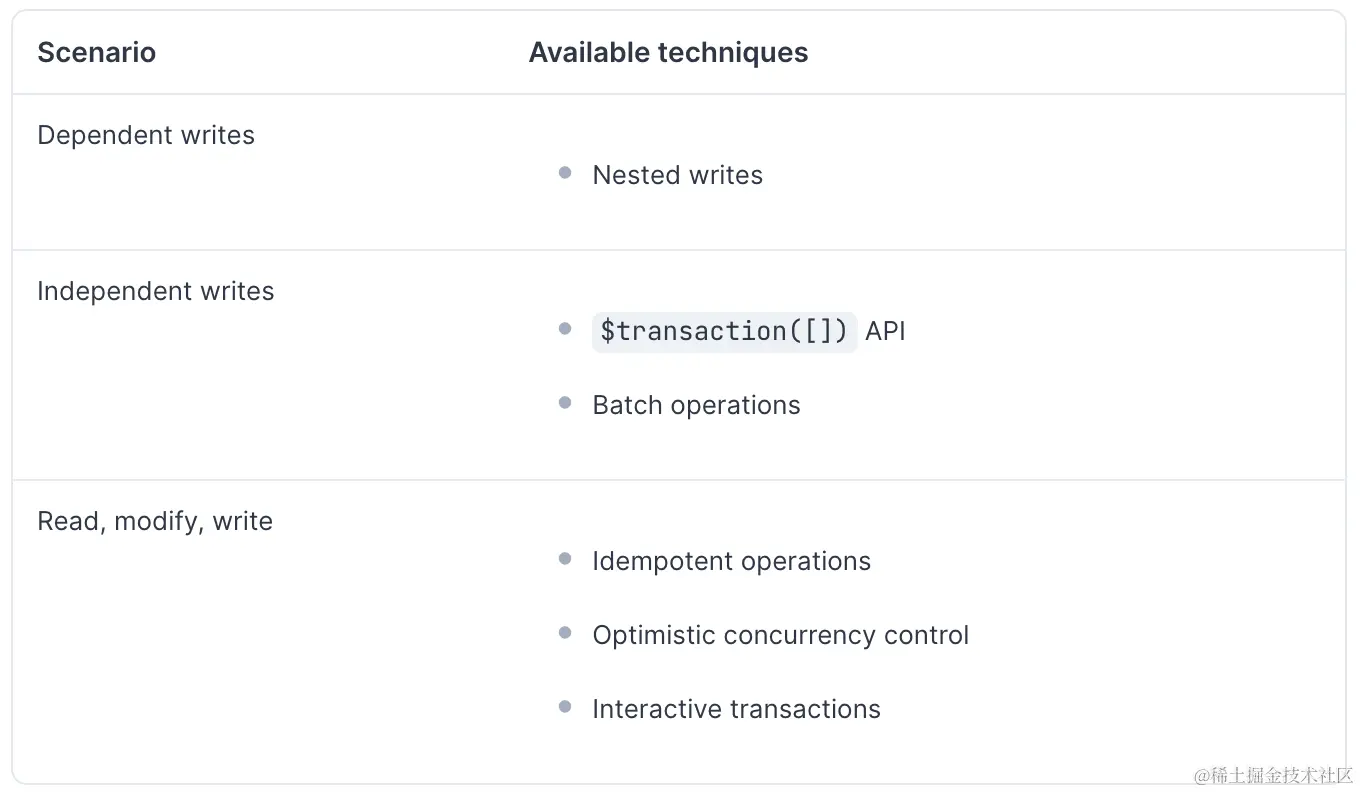Select the "Read, modify, write" scenario cell
Screen dimensions: 1360x792
(x=155, y=522)
